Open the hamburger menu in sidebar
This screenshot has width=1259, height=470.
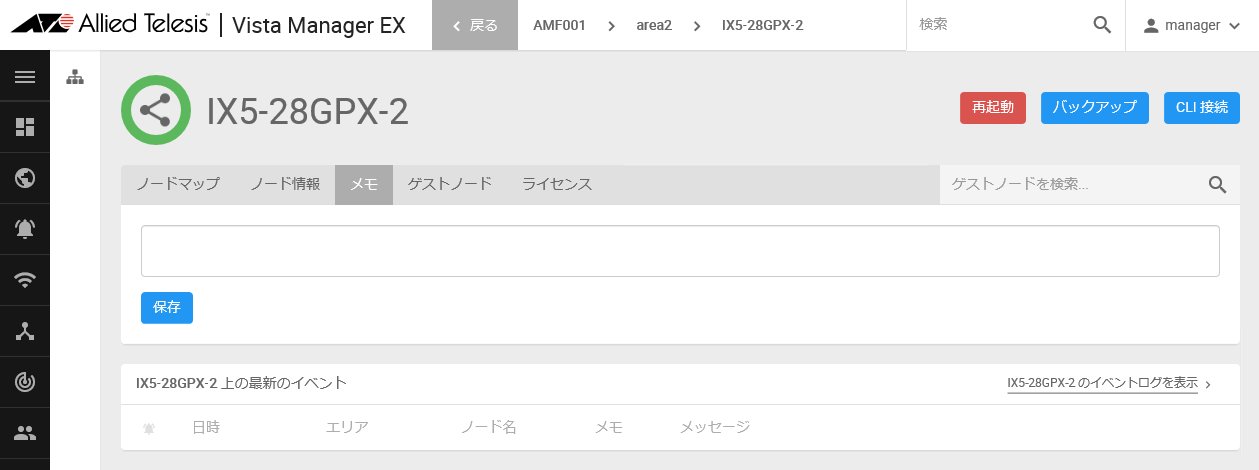tap(25, 76)
